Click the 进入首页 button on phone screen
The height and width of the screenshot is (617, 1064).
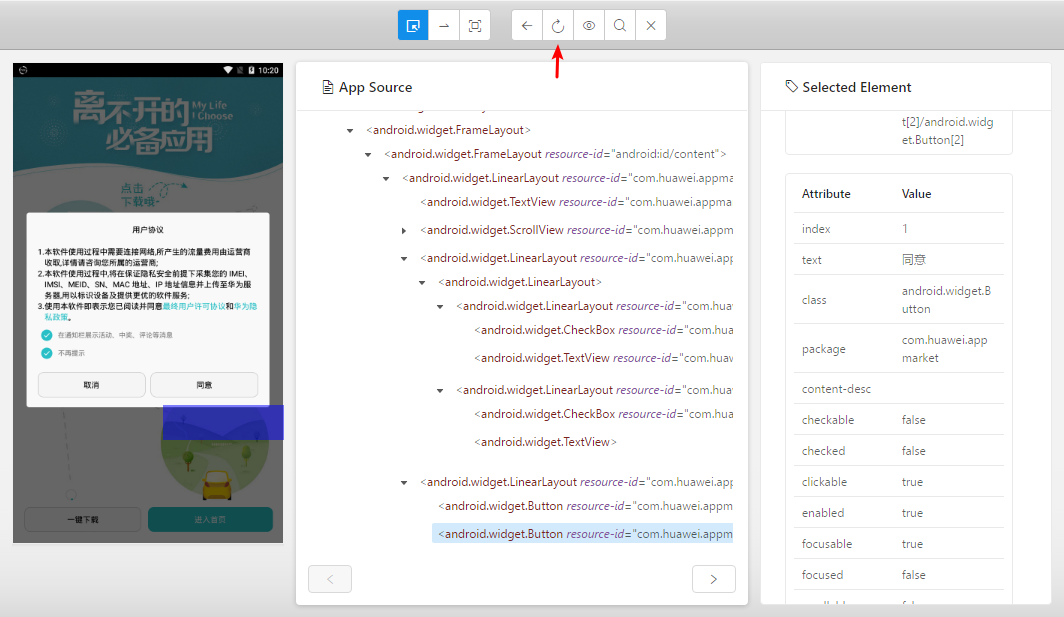(210, 519)
